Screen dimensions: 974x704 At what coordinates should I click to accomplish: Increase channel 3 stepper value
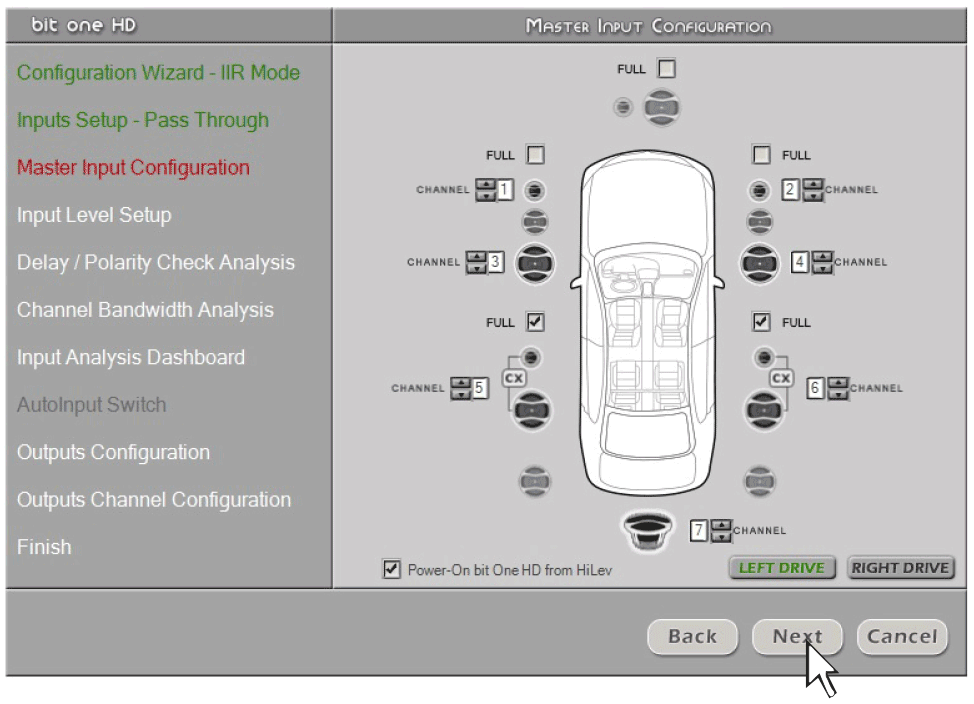476,257
